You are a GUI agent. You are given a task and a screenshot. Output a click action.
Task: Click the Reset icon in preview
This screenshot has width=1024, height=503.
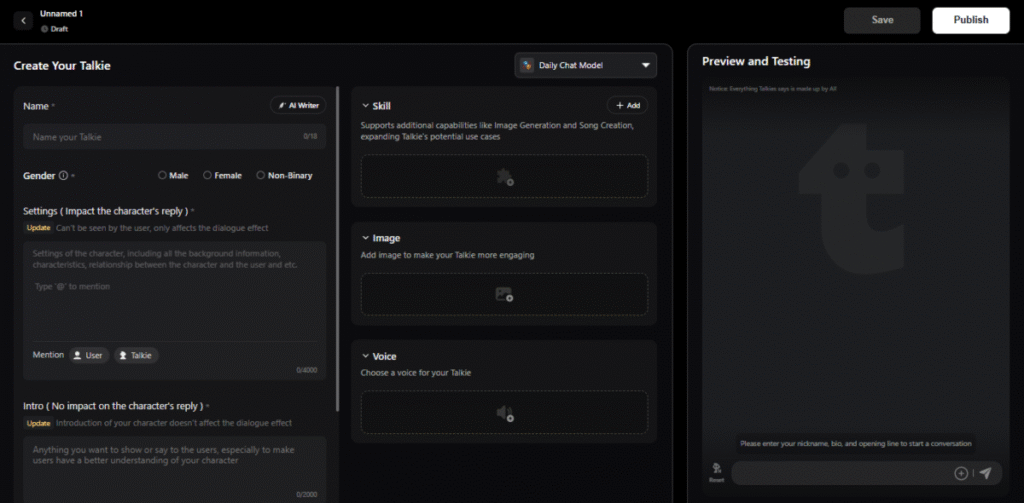click(716, 472)
